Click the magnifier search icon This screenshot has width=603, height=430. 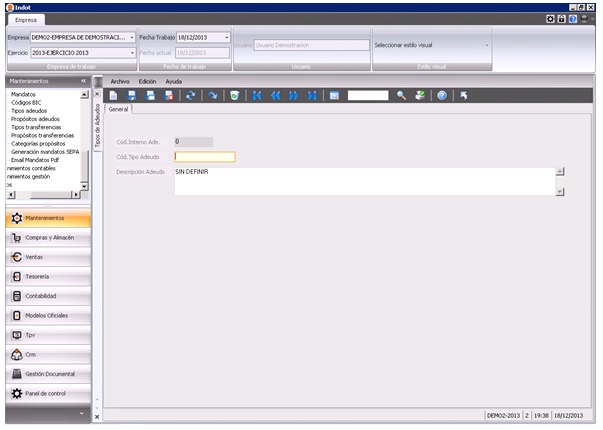pyautogui.click(x=401, y=95)
